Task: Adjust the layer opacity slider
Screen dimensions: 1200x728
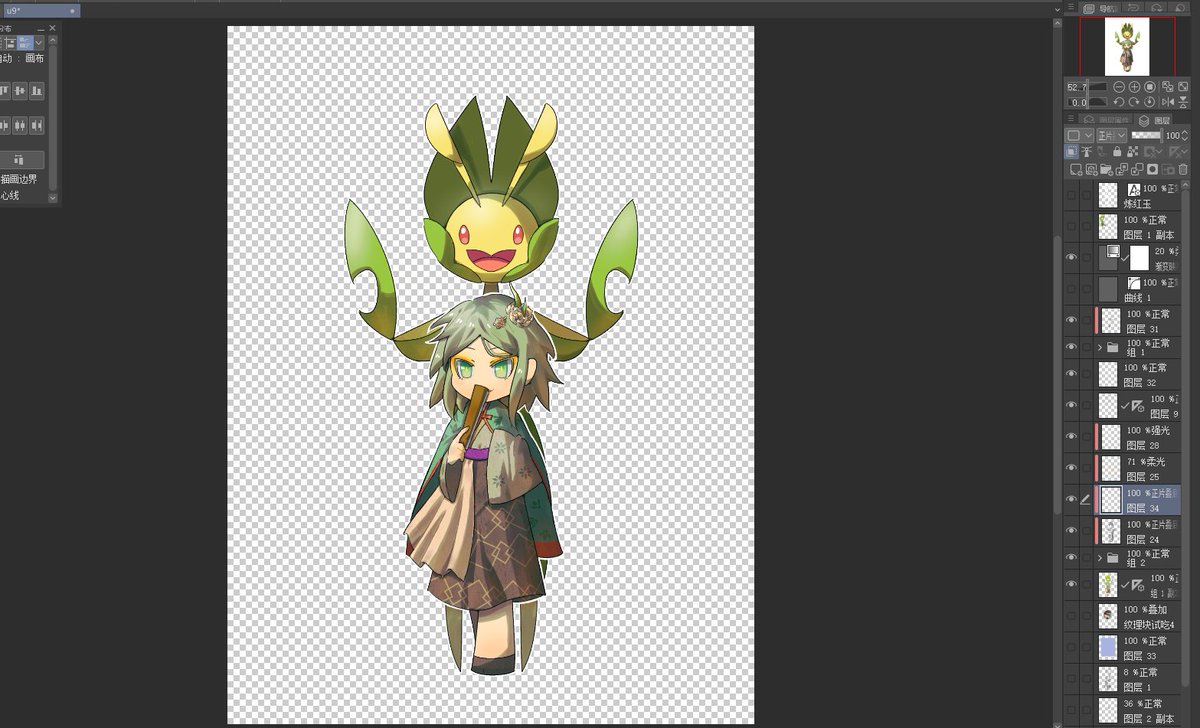Action: click(1147, 135)
